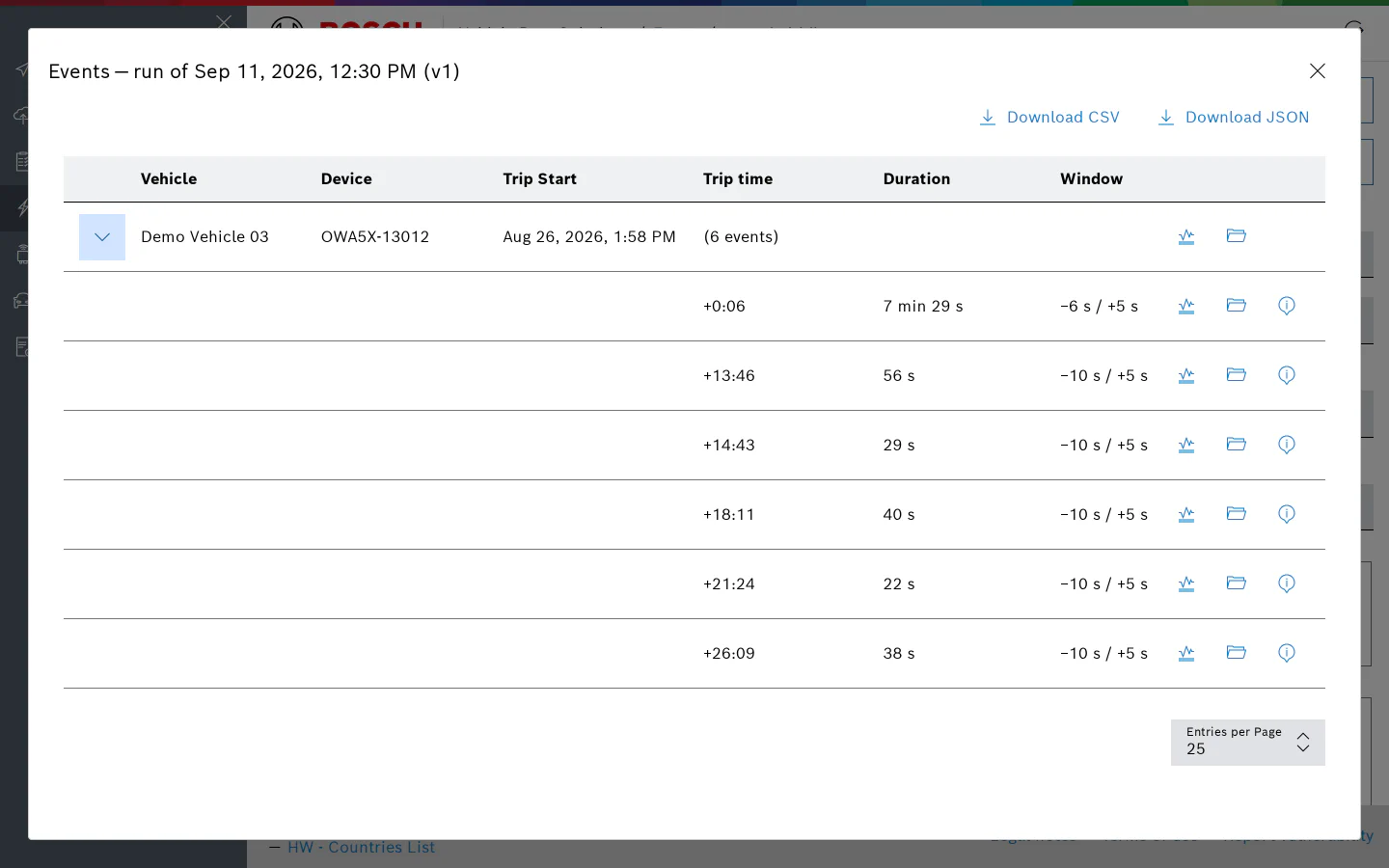This screenshot has height=868, width=1389.
Task: Select the +26:09 trip time
Action: [729, 654]
